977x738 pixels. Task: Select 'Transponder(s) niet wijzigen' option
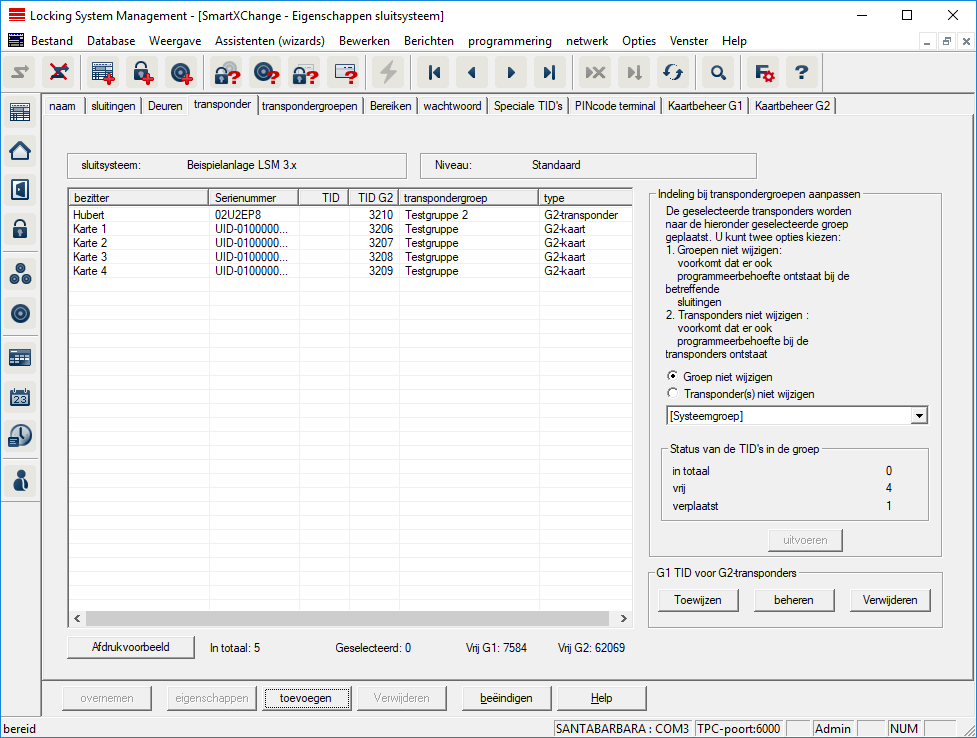pyautogui.click(x=673, y=394)
